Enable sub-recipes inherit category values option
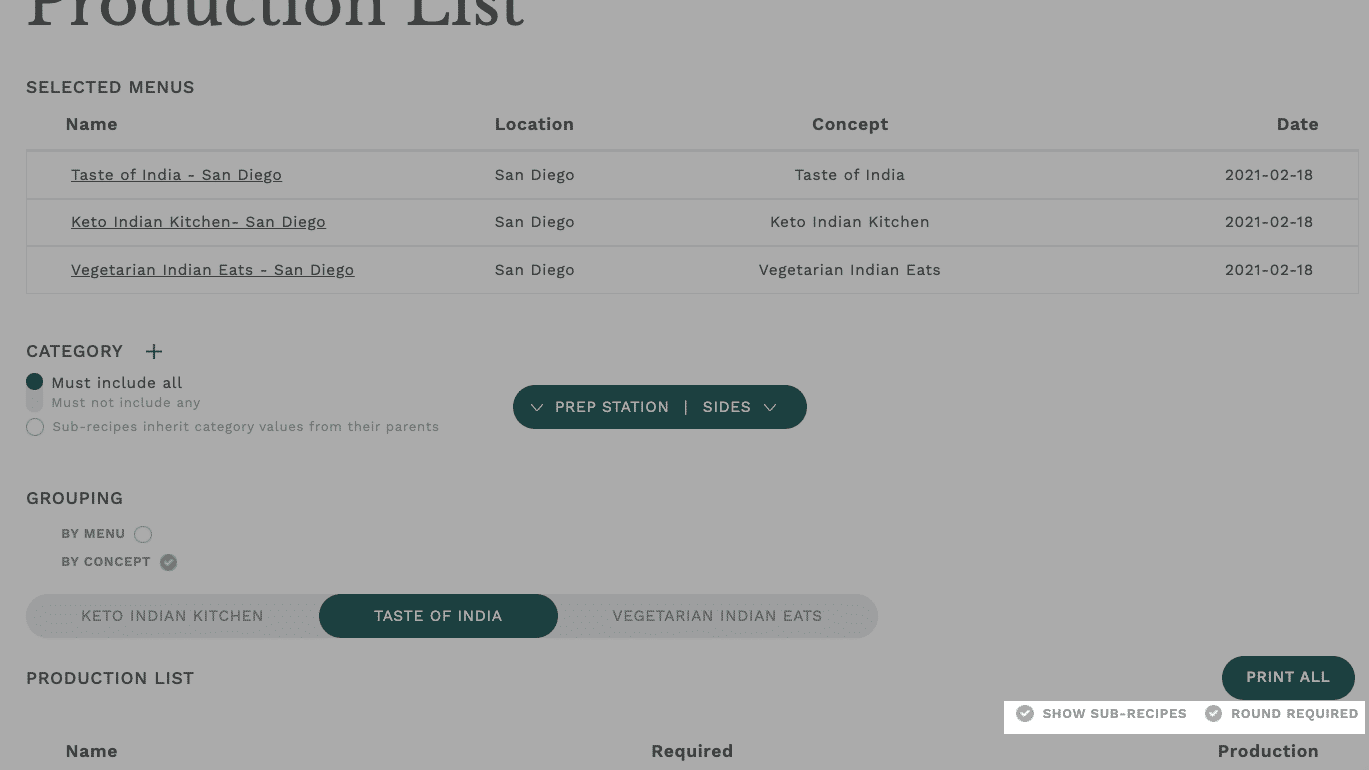 pos(35,427)
